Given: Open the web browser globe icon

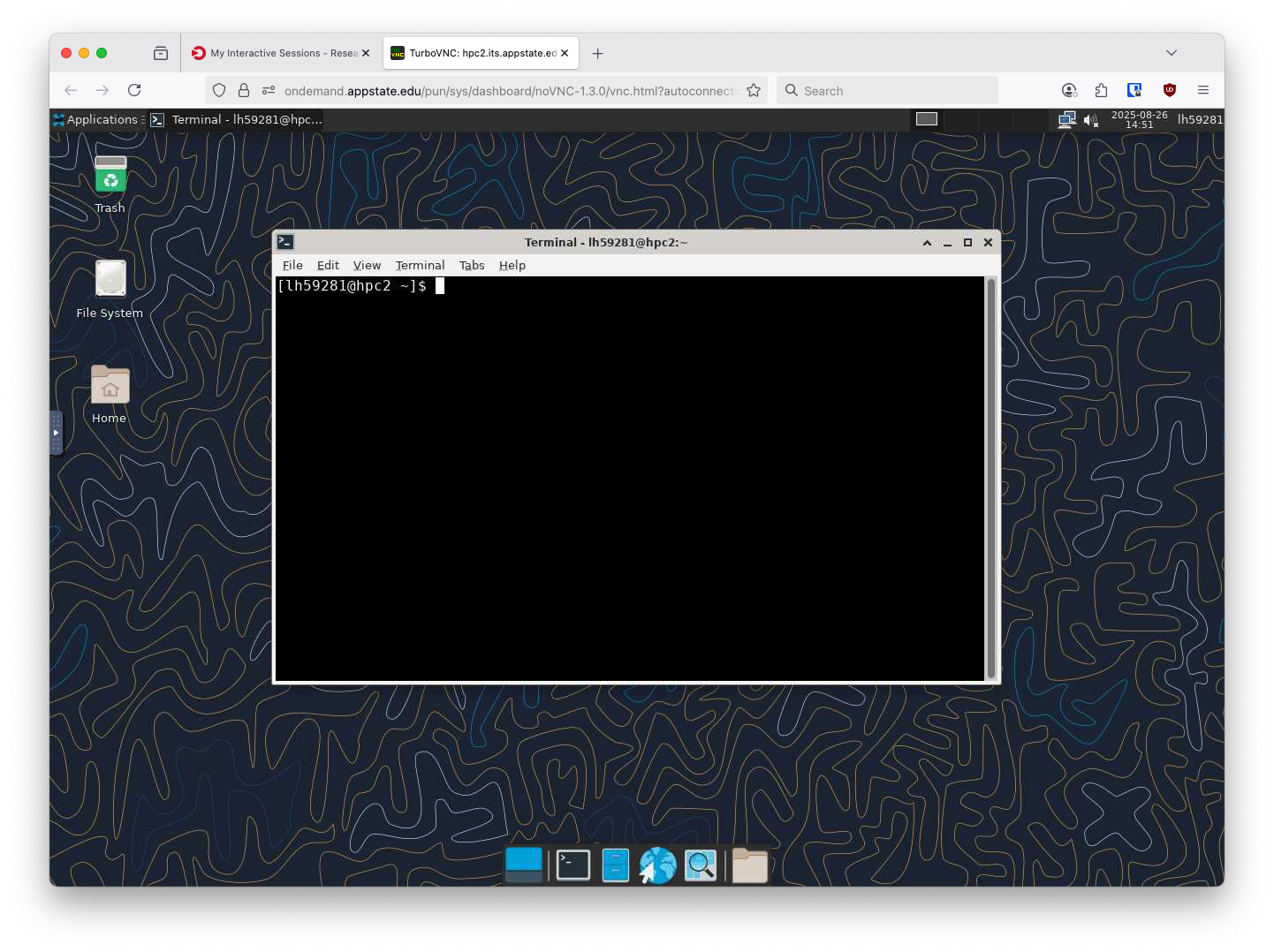Looking at the screenshot, I should (x=657, y=865).
